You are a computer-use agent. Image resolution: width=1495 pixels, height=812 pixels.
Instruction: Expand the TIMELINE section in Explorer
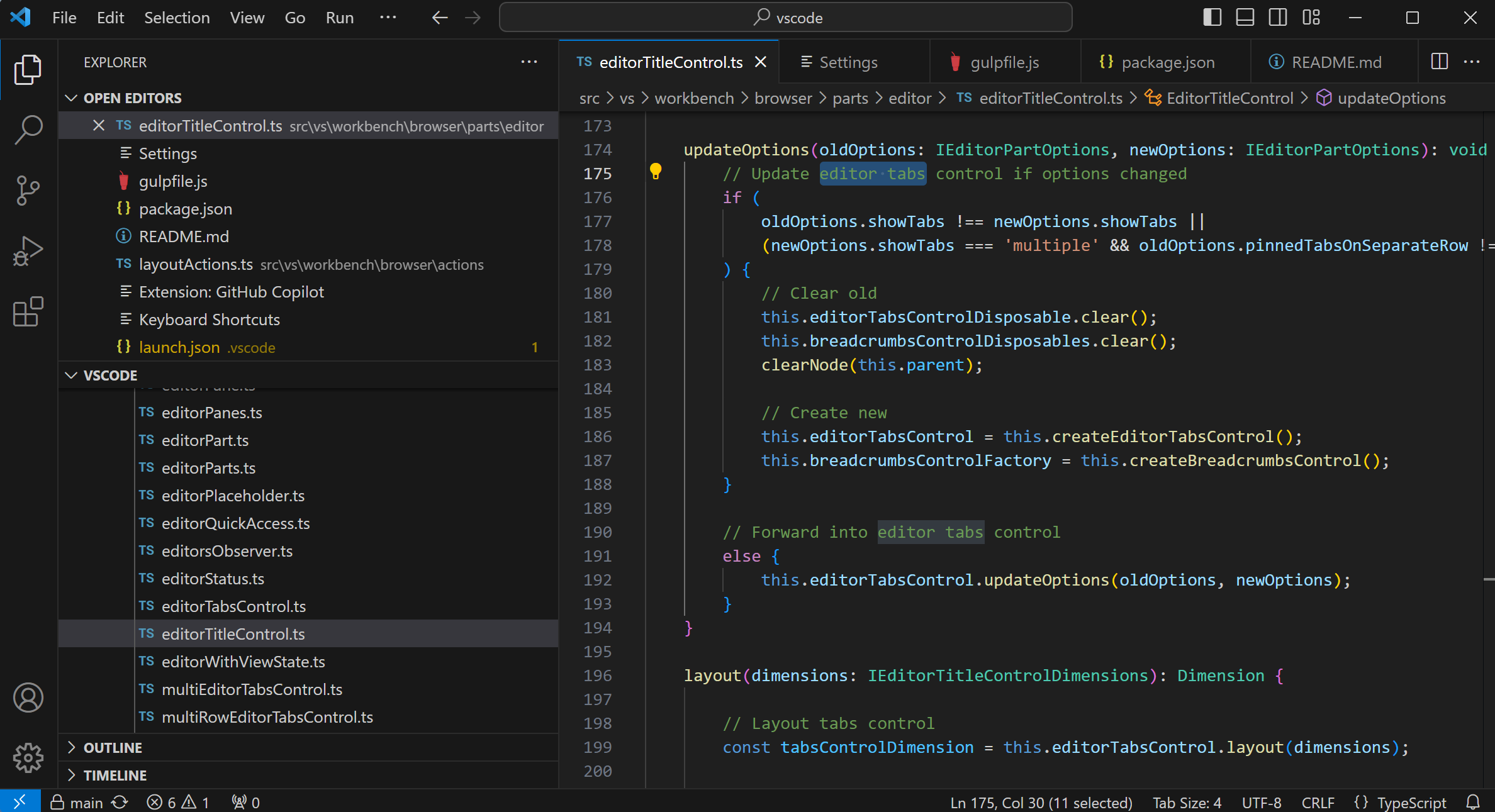[x=115, y=775]
